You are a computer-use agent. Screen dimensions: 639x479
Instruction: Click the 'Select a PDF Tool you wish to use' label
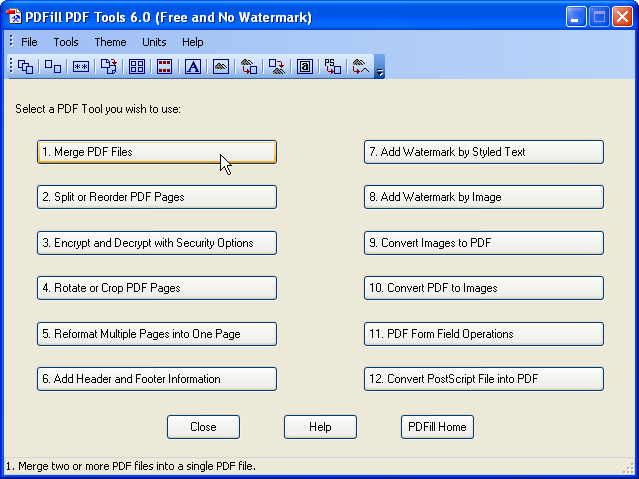click(98, 109)
